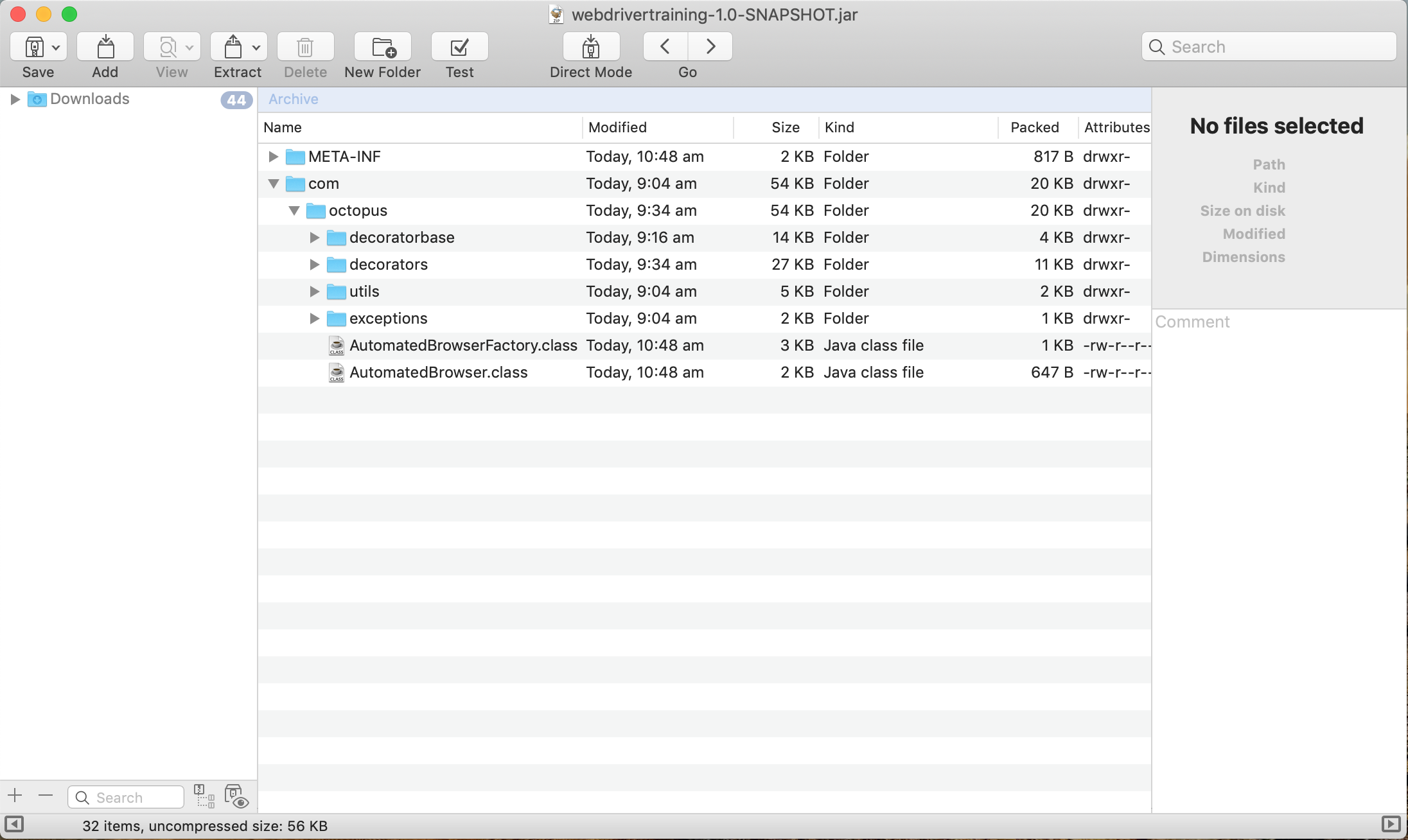Click the plus button in the sidebar footer
The height and width of the screenshot is (840, 1408).
pos(15,796)
